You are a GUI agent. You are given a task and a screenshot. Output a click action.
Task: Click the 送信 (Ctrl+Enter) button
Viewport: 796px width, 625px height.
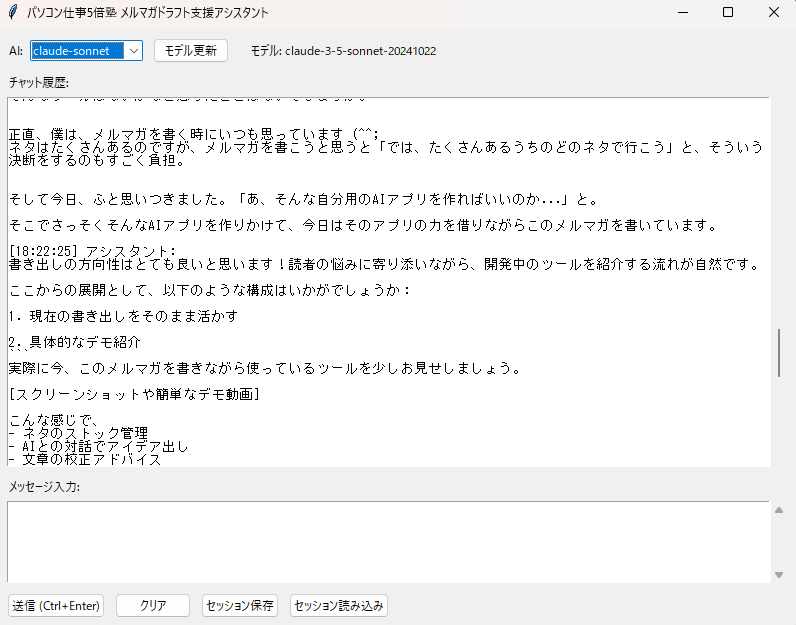point(56,606)
